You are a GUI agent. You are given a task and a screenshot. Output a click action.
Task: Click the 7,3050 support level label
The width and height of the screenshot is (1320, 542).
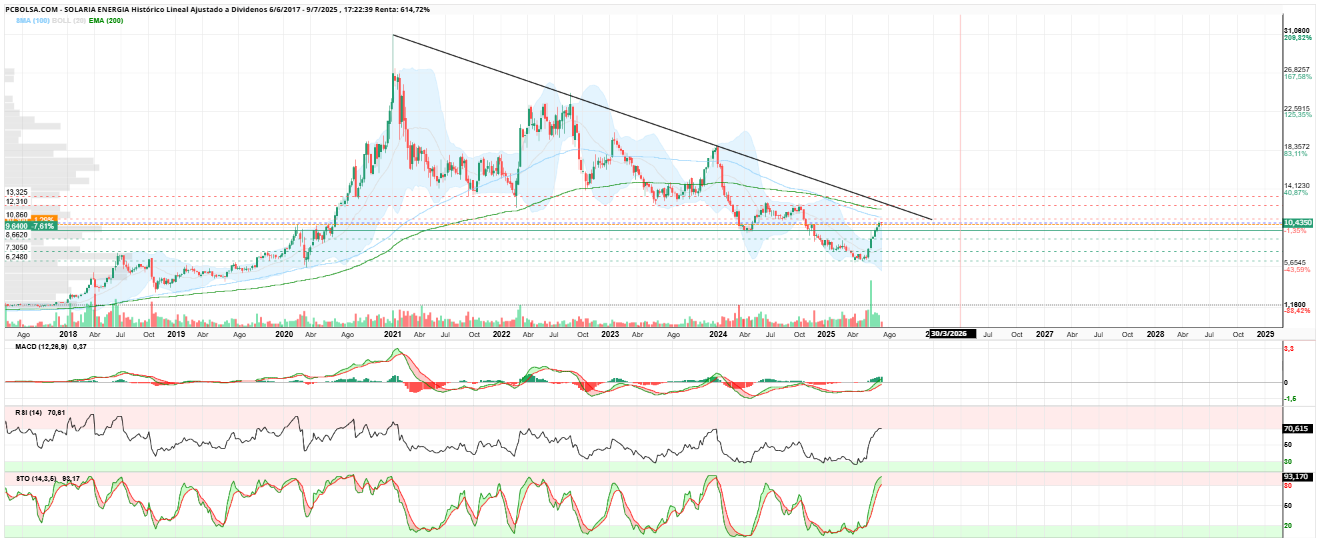click(16, 247)
